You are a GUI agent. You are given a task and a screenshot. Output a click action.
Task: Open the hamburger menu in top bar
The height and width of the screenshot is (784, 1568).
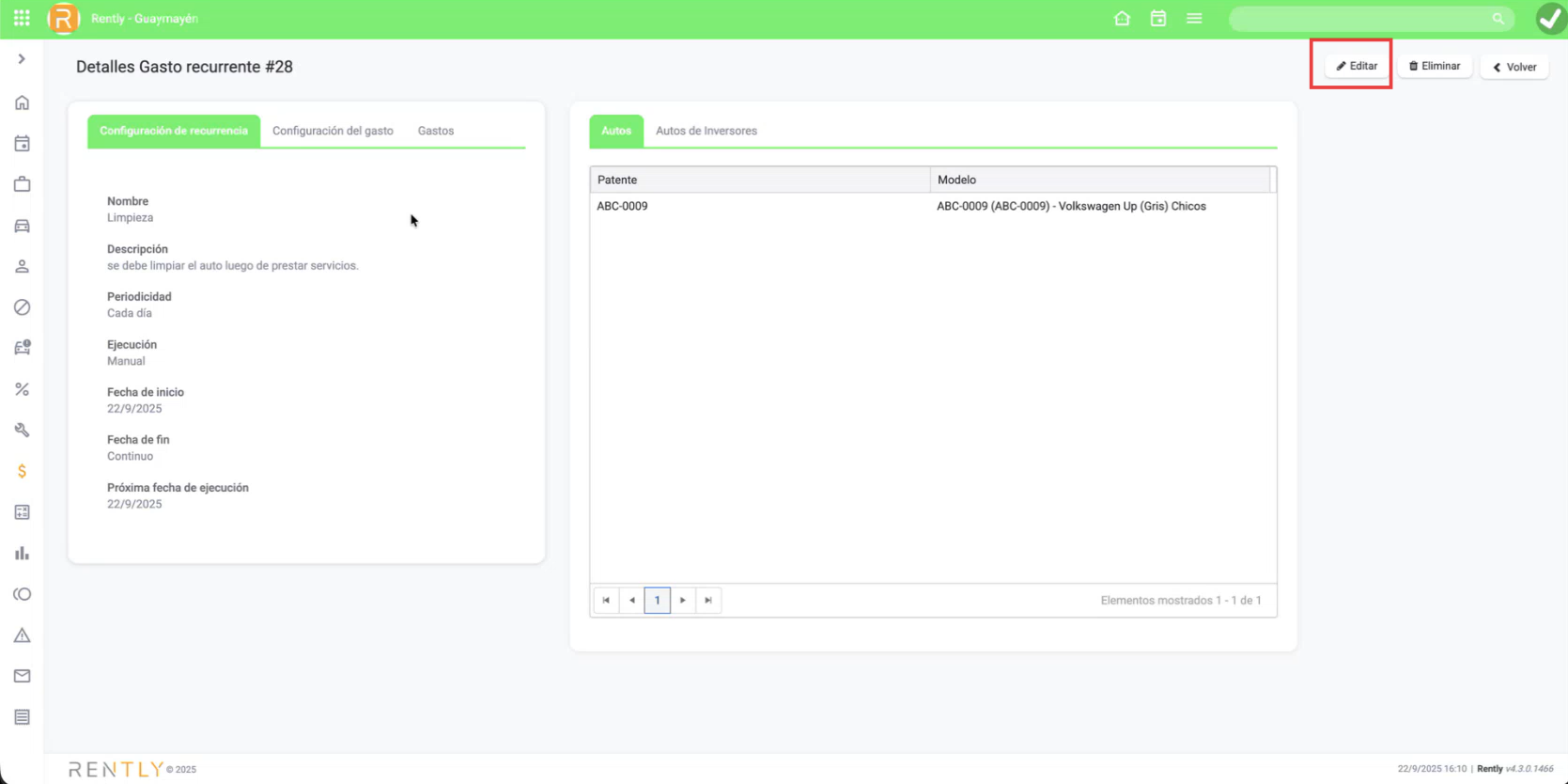[x=1194, y=18]
